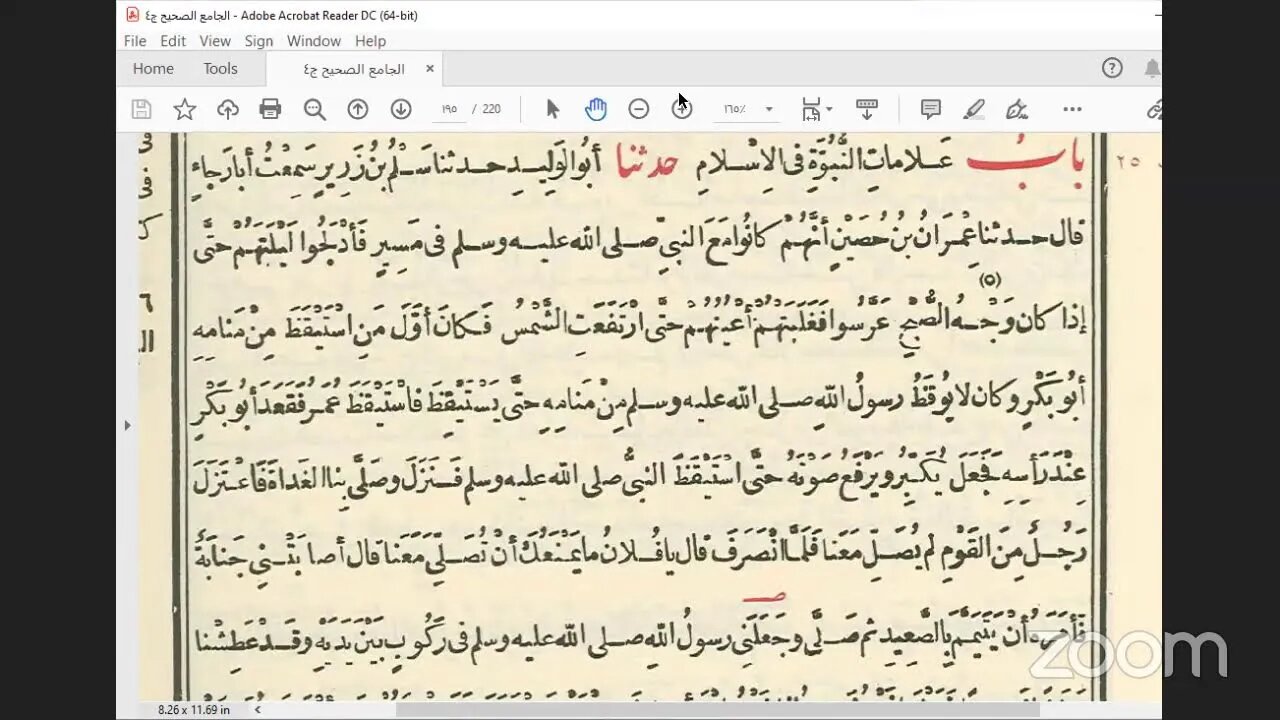Minimize the Acrobat Reader window

point(1157,15)
